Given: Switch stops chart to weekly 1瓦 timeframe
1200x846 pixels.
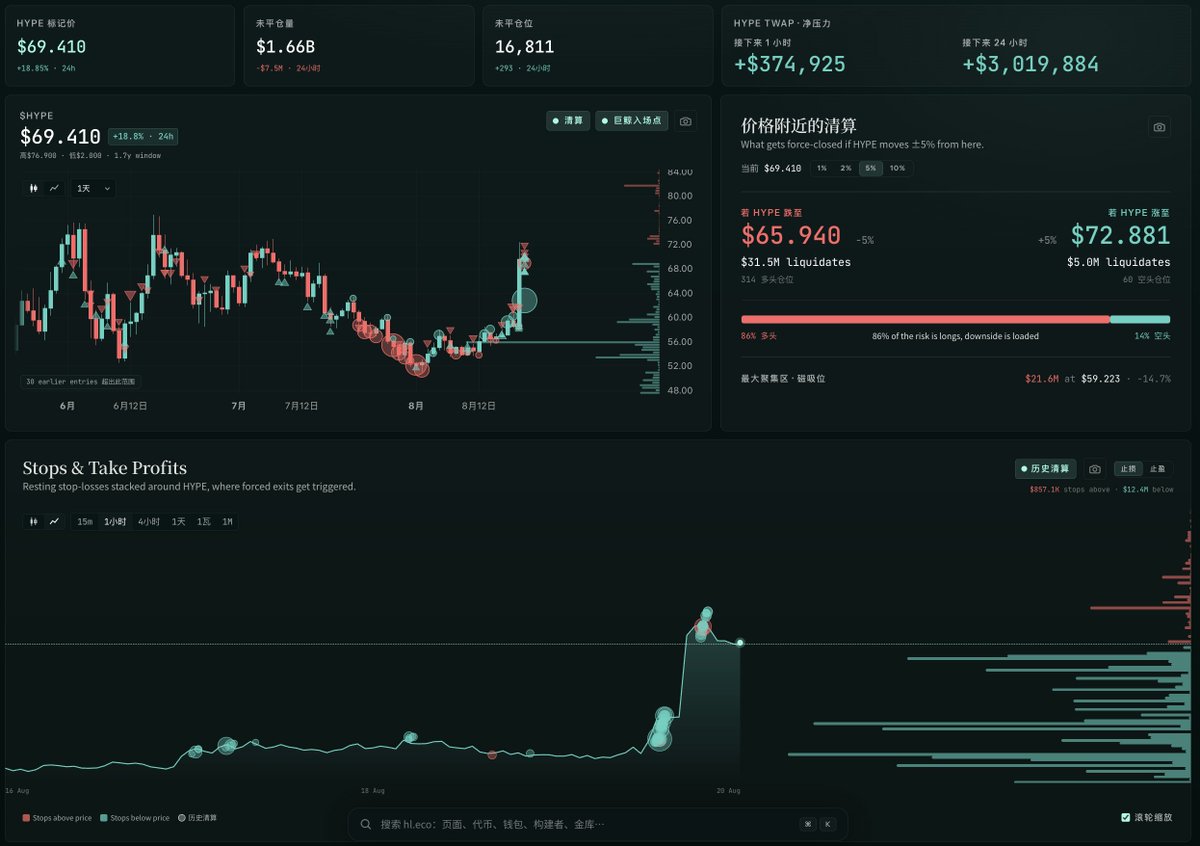Looking at the screenshot, I should (204, 521).
